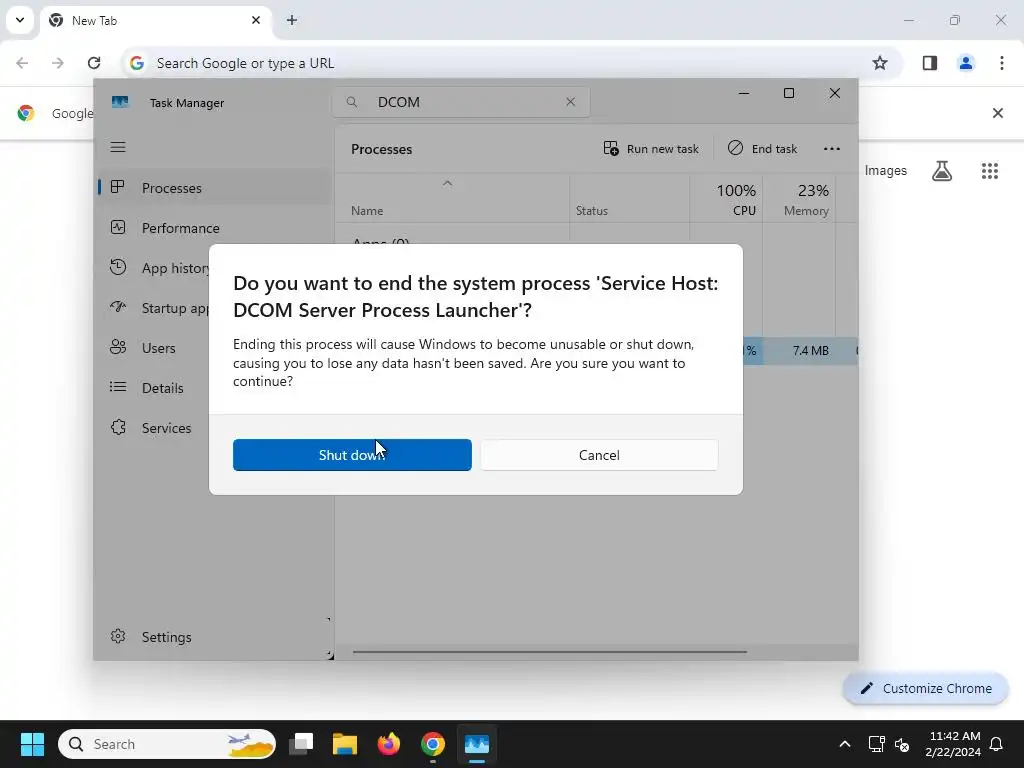Open clock and date flyout
This screenshot has height=768, width=1024.
[953, 744]
